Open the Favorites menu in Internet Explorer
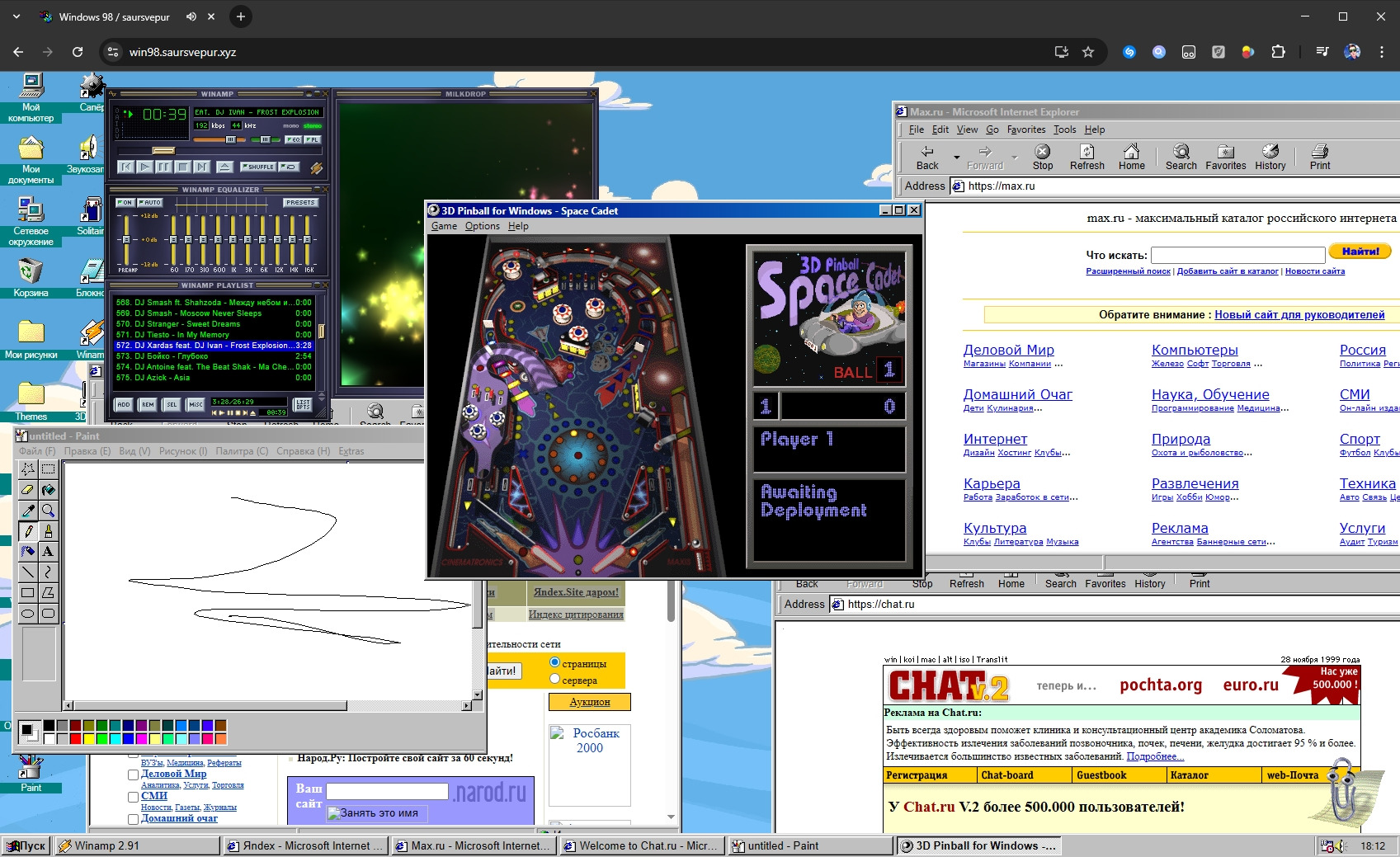This screenshot has height=857, width=1400. [x=1025, y=129]
